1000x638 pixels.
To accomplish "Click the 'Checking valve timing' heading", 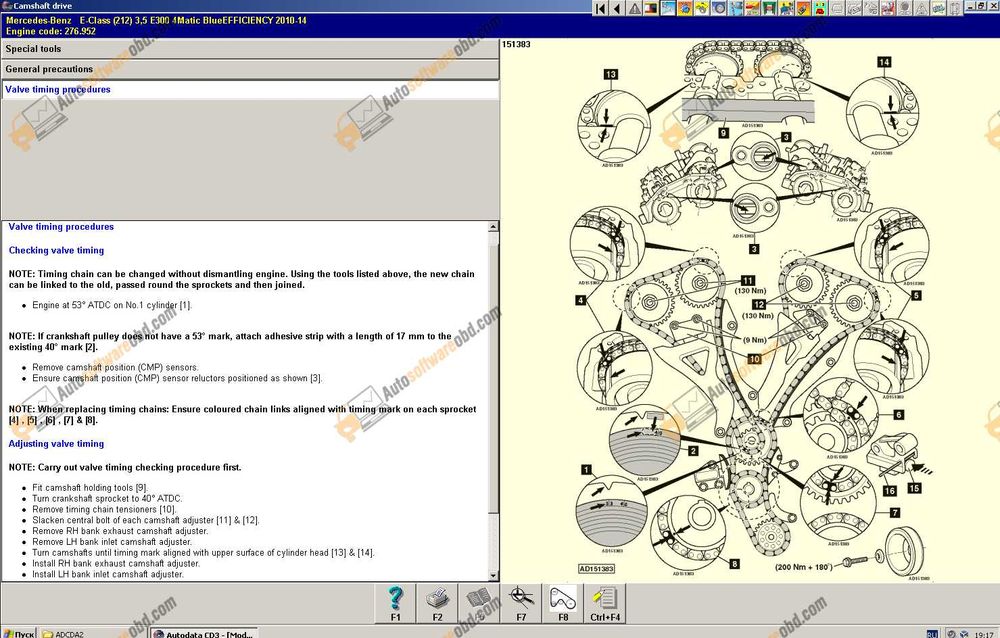I will 56,251.
